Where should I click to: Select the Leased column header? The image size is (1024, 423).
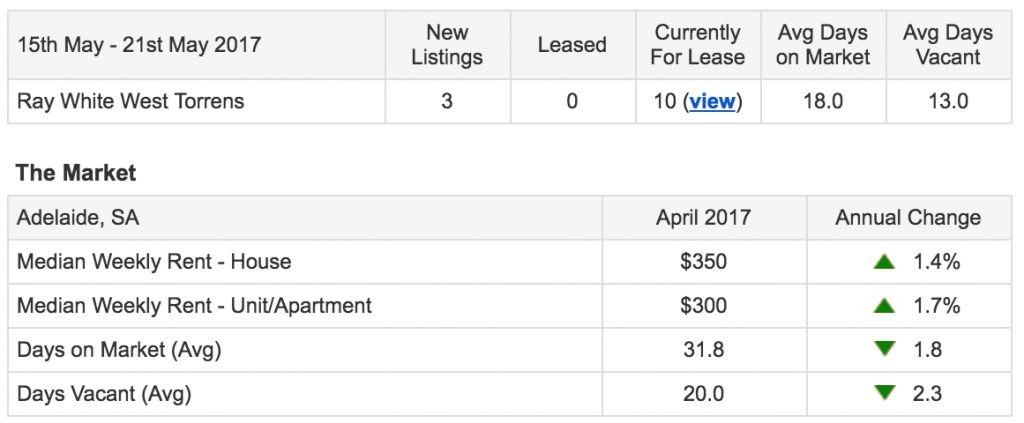pyautogui.click(x=572, y=45)
